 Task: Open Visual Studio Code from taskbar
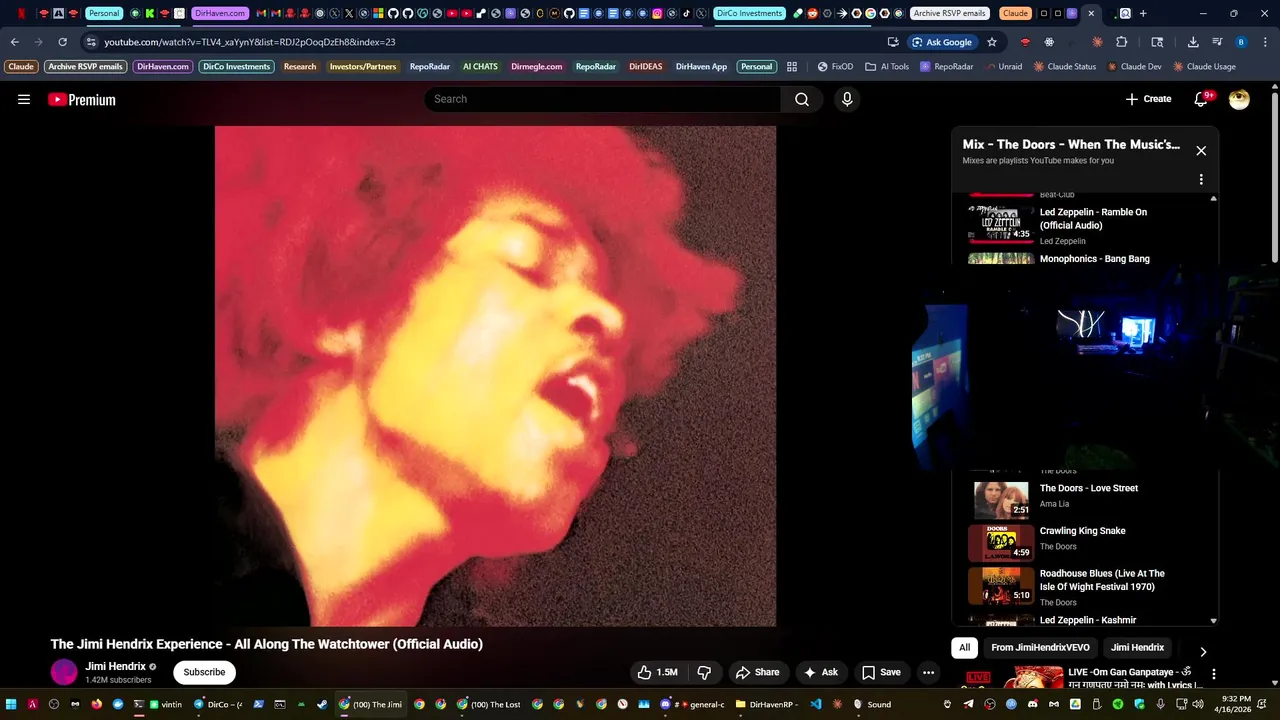coord(816,704)
